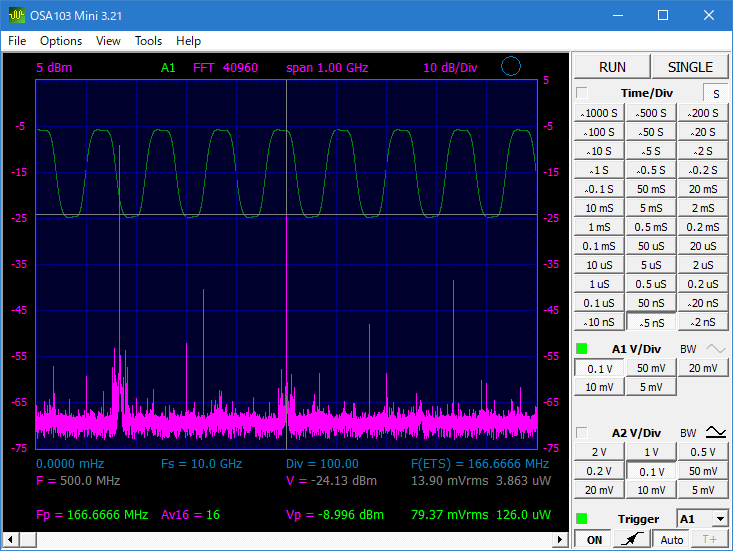Set A1 V/Div to 10 mV
The image size is (733, 551).
click(599, 387)
